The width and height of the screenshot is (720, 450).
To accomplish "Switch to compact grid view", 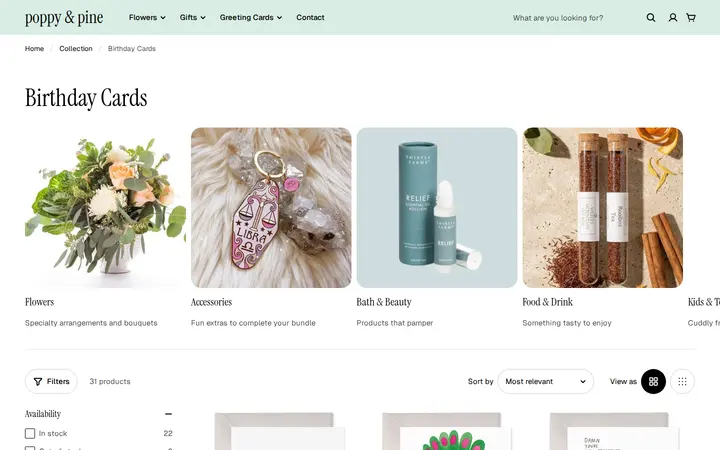I will click(x=682, y=382).
